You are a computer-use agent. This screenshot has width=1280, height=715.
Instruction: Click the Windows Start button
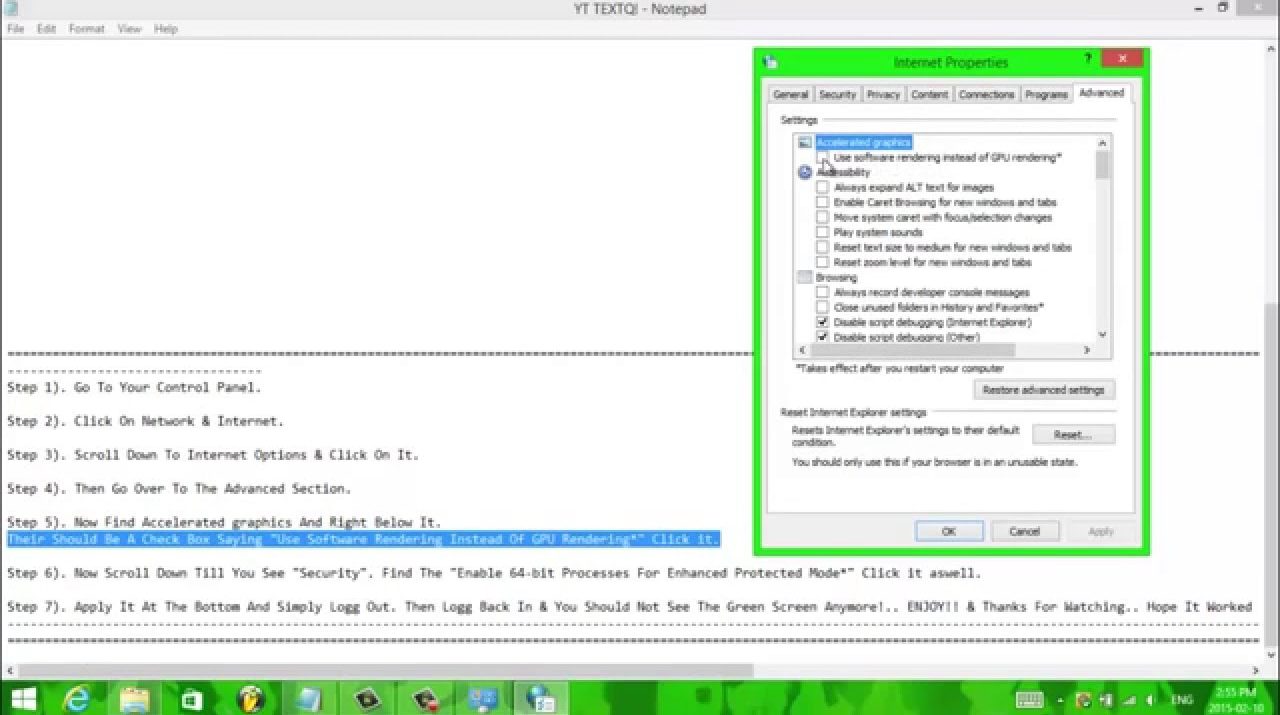22,697
